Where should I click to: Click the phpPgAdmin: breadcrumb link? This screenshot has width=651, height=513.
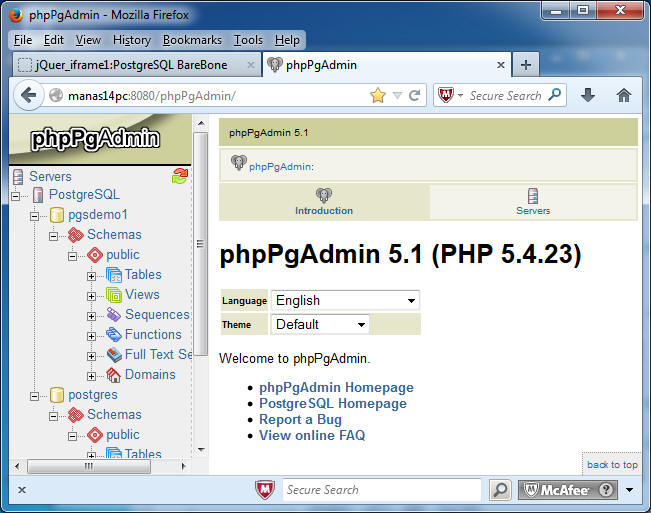click(281, 167)
